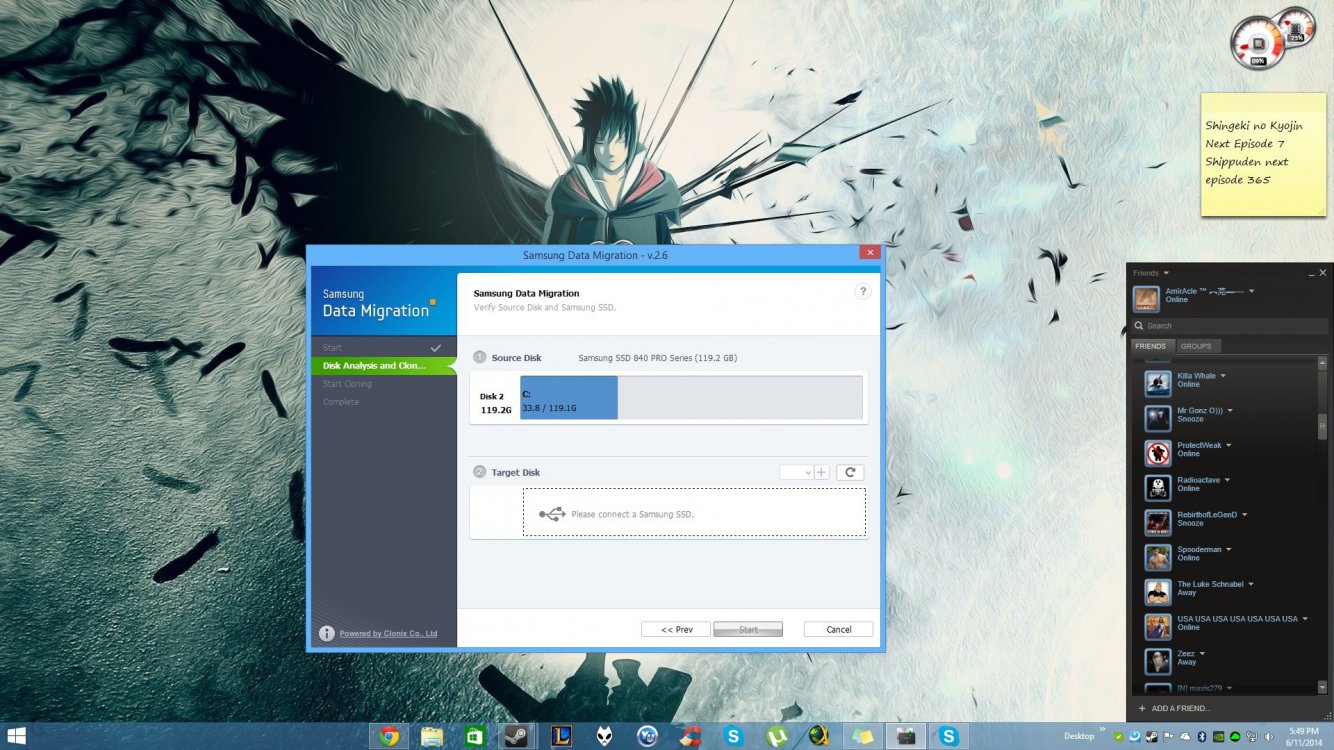1334x750 pixels.
Task: Open the Powered by Clonix Co., Ltd link
Action: 388,633
